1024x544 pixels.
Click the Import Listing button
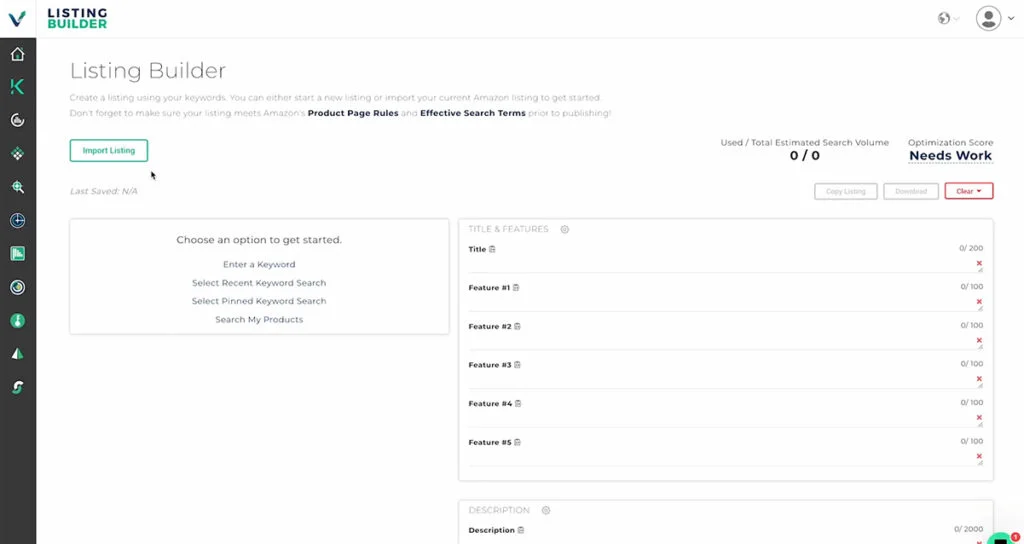coord(108,151)
